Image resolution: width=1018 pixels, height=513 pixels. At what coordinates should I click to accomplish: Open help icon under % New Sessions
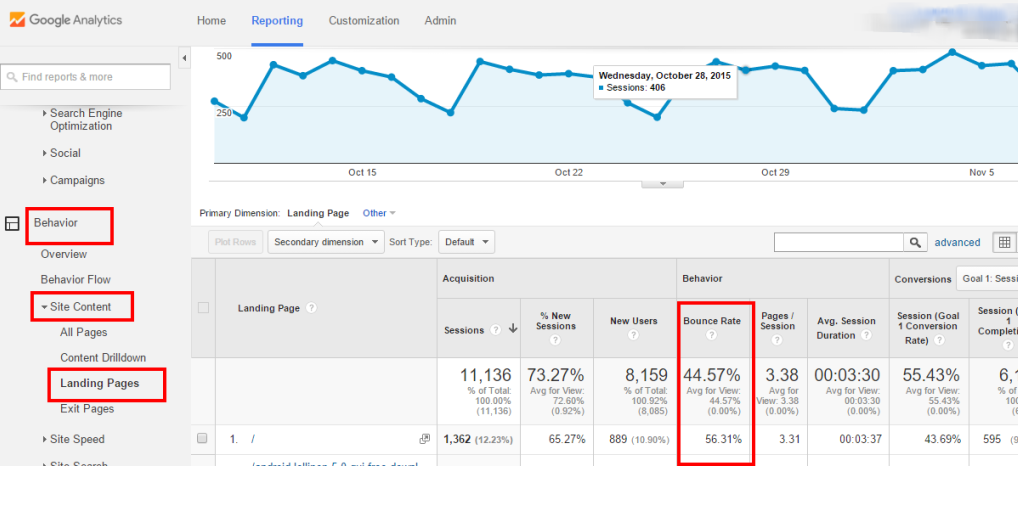556,340
